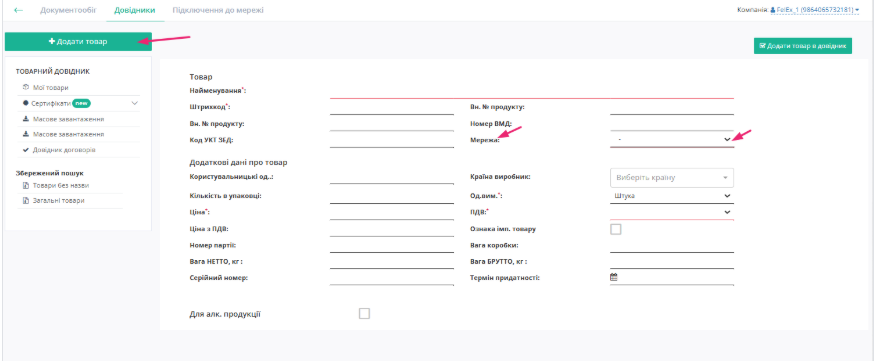Open the Підключення до мережі tab
The image size is (875, 361).
point(218,11)
